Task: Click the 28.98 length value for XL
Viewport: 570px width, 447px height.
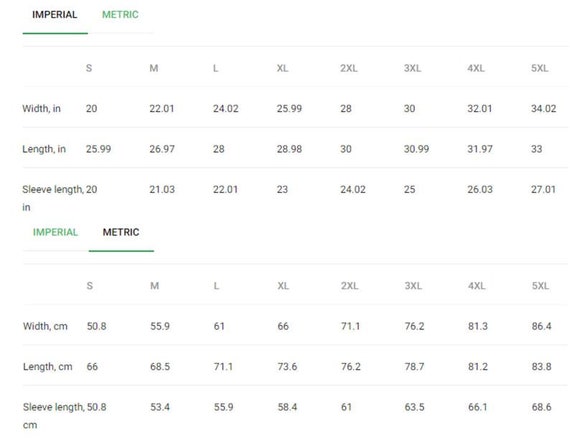Action: point(289,149)
